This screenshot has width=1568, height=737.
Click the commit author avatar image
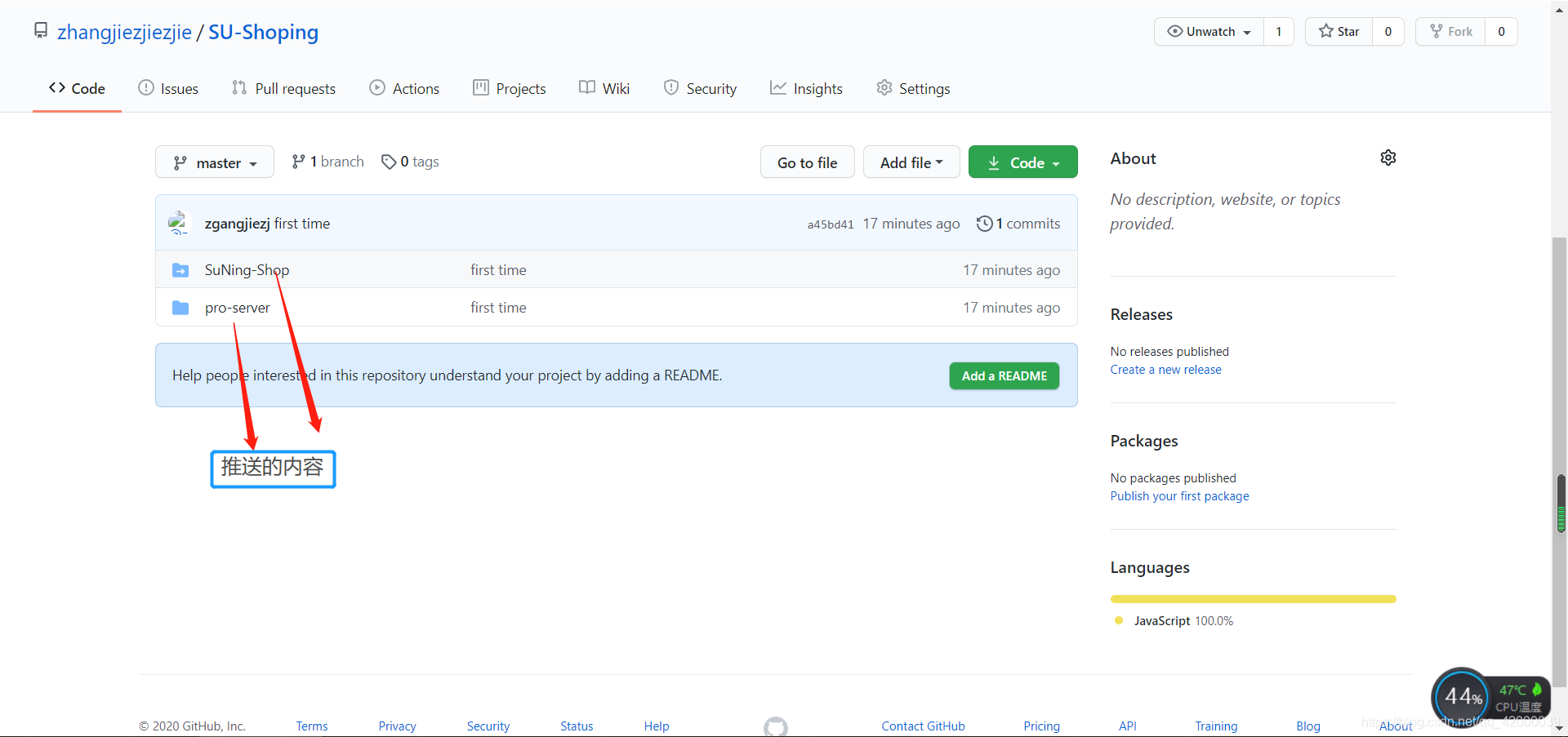coord(179,223)
